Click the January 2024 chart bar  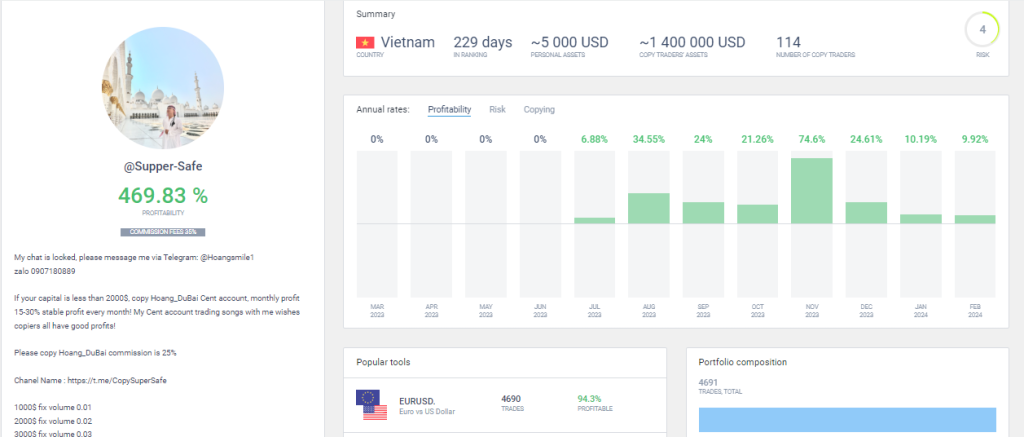921,219
